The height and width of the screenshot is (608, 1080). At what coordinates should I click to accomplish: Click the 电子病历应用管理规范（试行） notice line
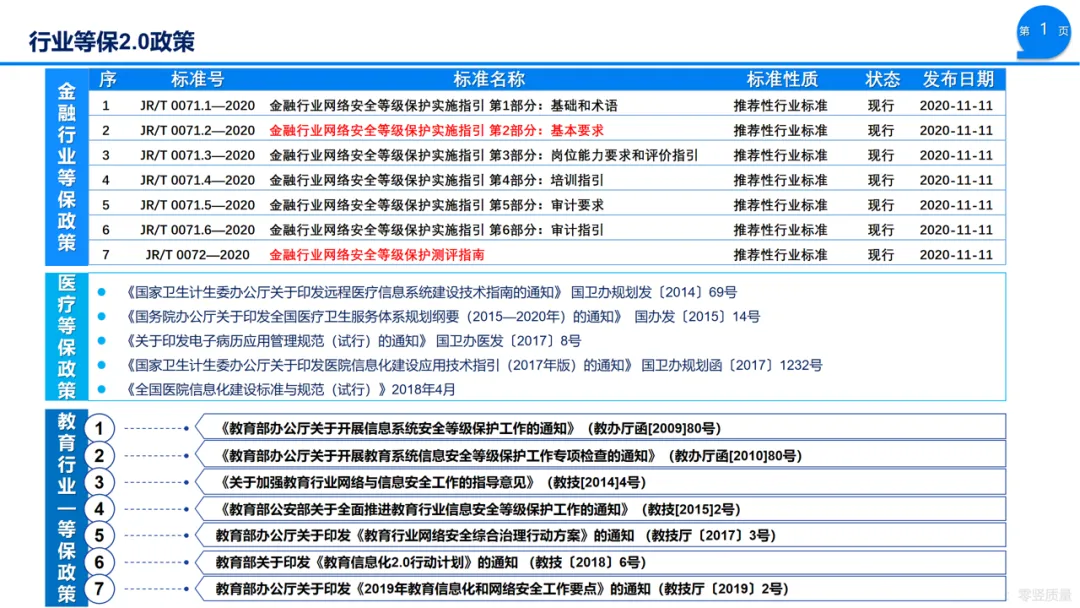(x=352, y=340)
